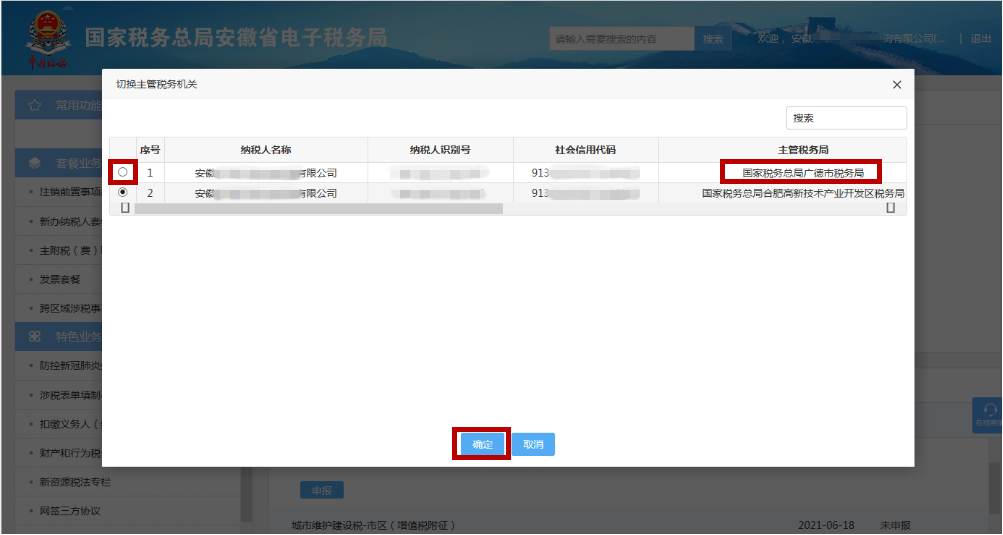
Task: Click left arrow of table horizontal scrollbar
Action: coord(125,208)
